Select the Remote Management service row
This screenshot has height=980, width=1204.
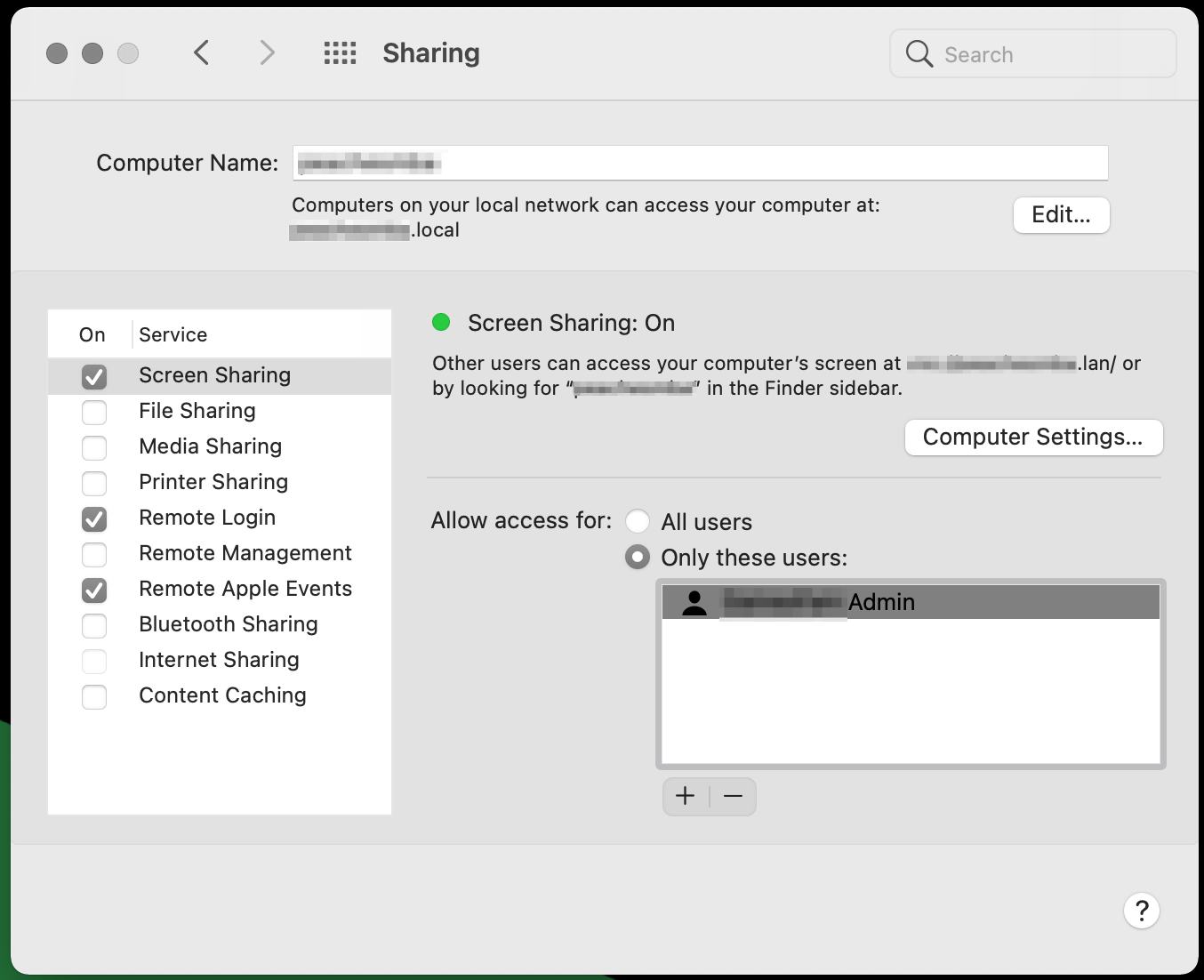click(x=220, y=554)
